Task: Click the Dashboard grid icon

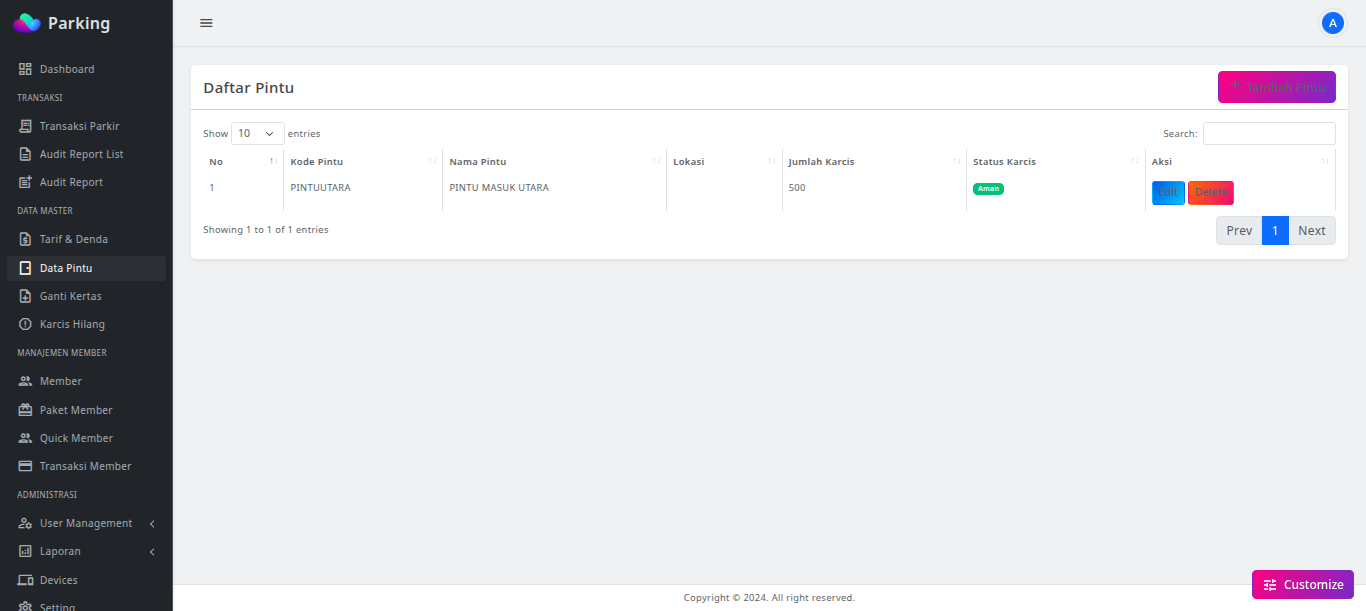Action: click(x=26, y=69)
